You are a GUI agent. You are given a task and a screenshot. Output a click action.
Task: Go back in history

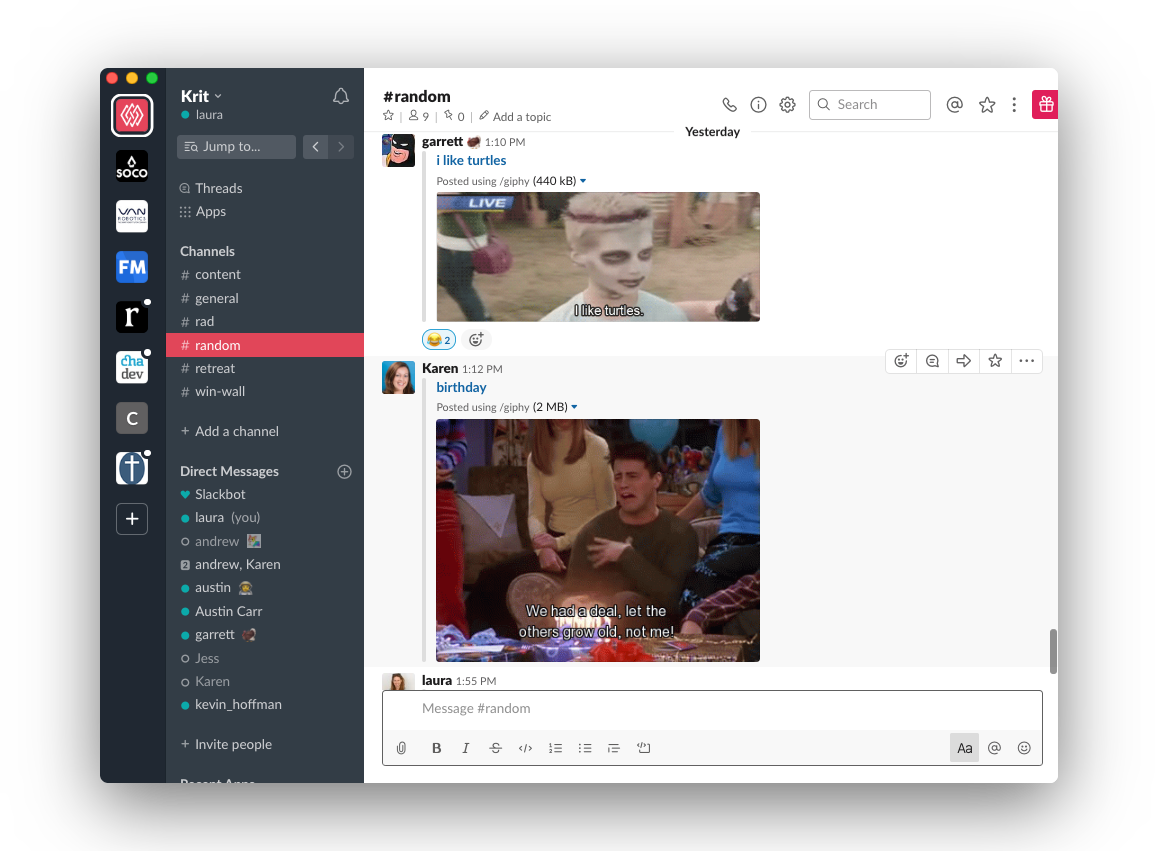[x=315, y=147]
